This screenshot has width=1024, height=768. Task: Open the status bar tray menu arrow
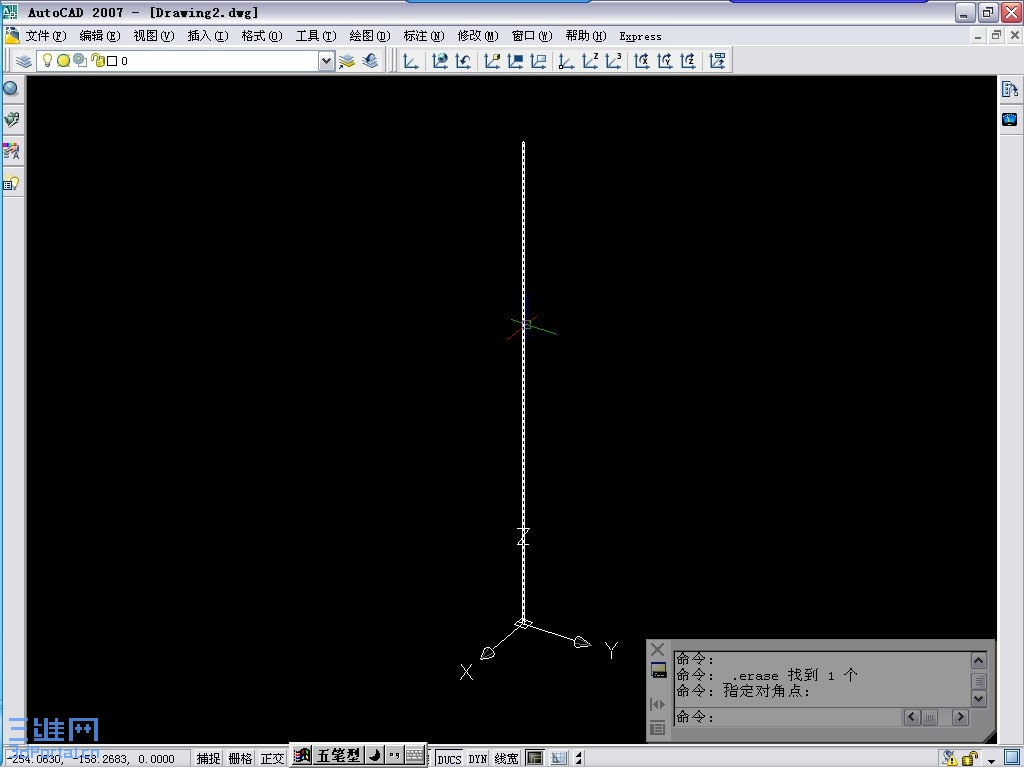point(991,761)
